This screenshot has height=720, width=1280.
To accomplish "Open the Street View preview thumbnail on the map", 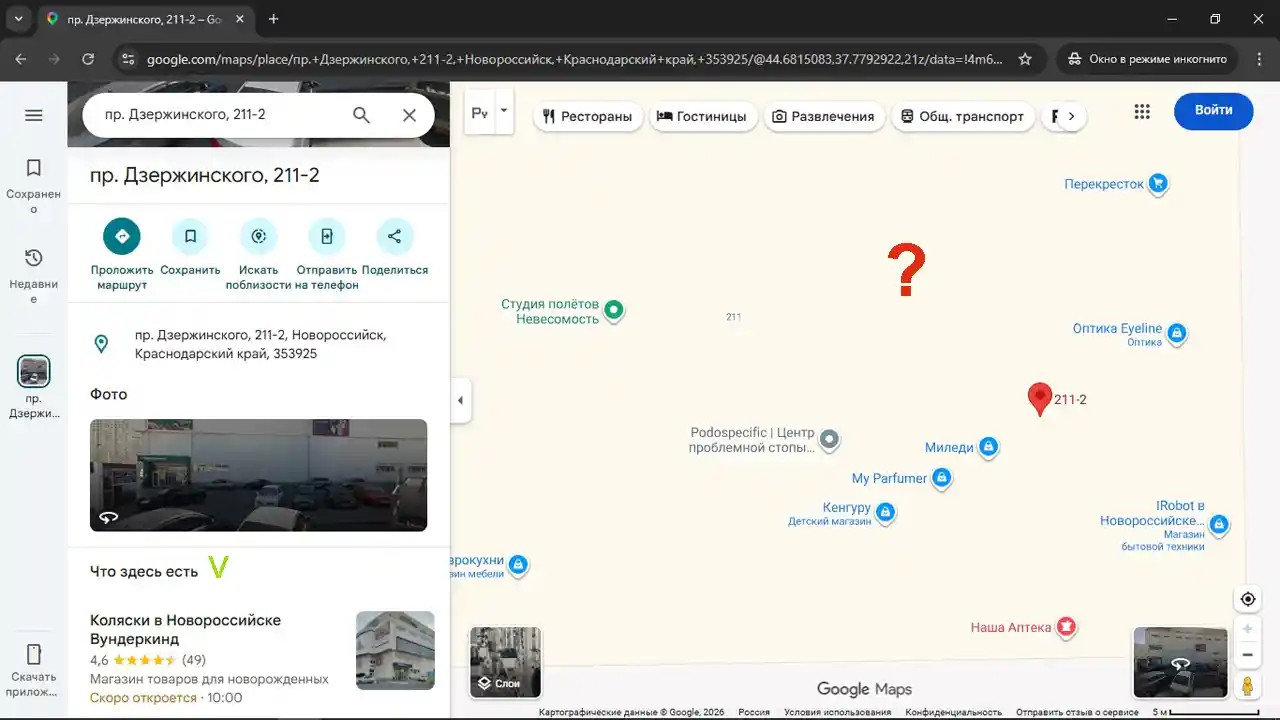I will click(x=1180, y=662).
